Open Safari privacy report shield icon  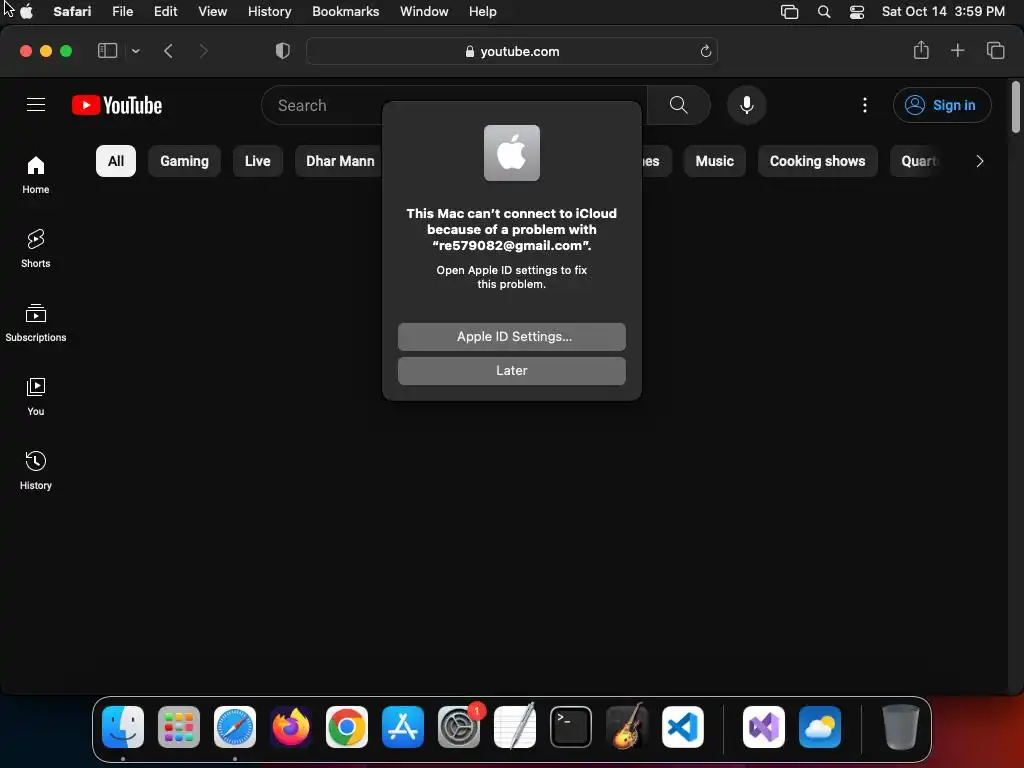point(283,51)
